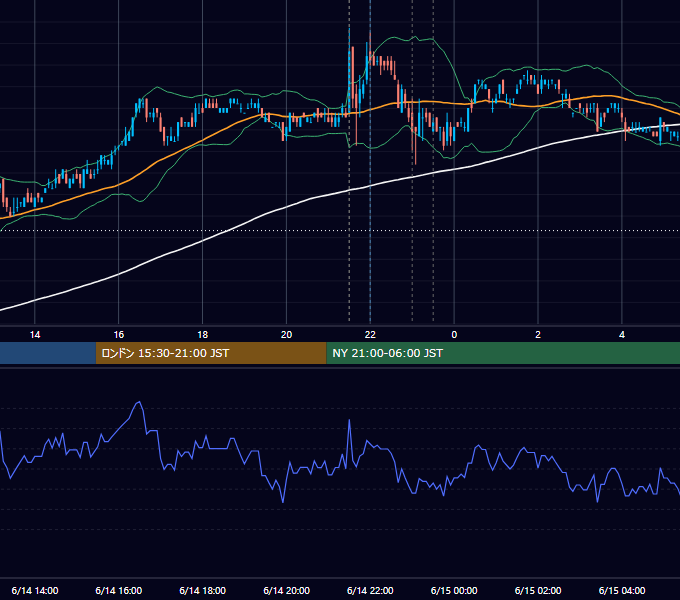Image resolution: width=680 pixels, height=600 pixels.
Task: Click the 2 hour label on time axis
Action: tap(538, 335)
